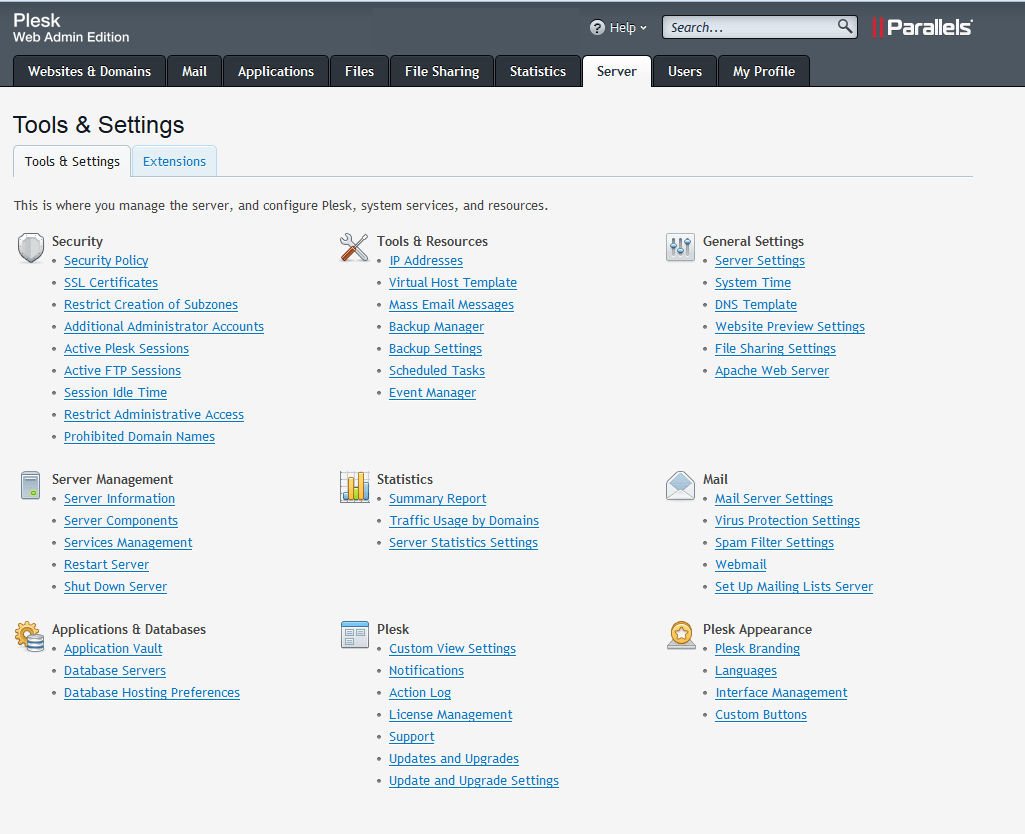Open Server Information
The height and width of the screenshot is (834, 1025).
(120, 499)
